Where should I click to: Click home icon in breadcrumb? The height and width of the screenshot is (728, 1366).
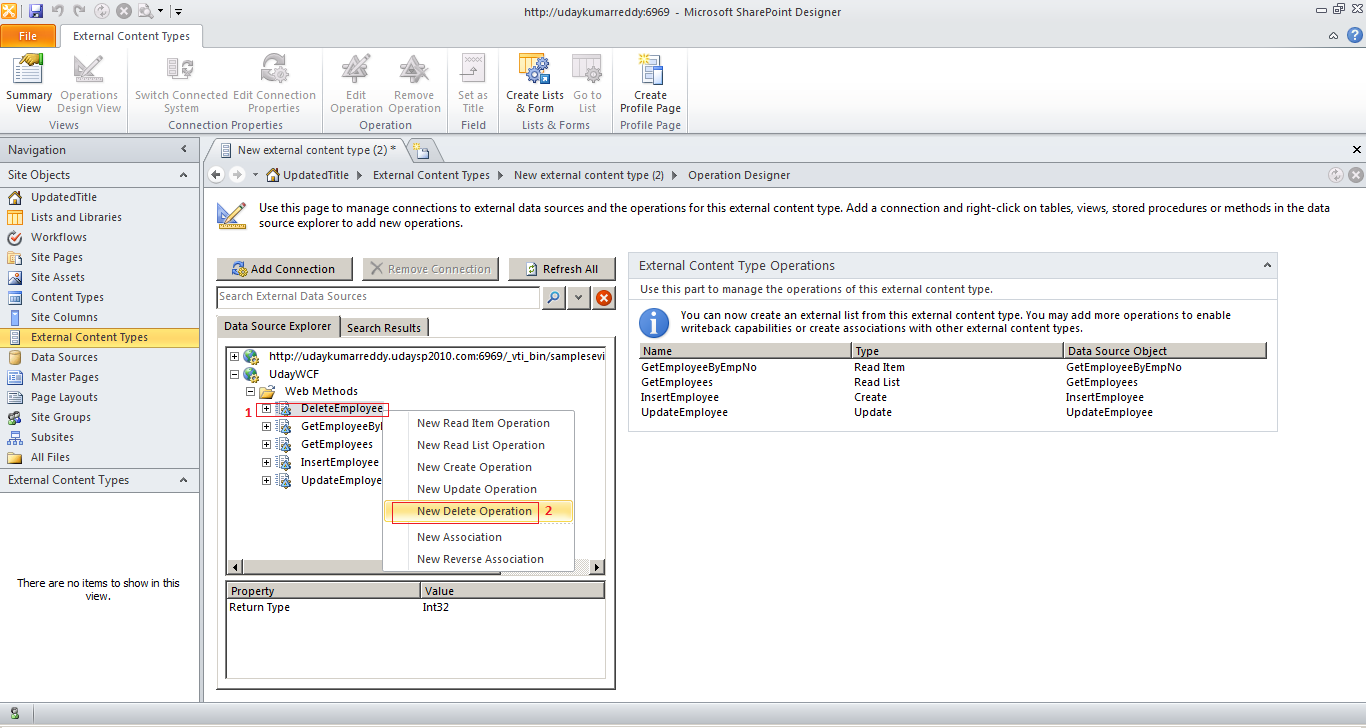click(272, 175)
